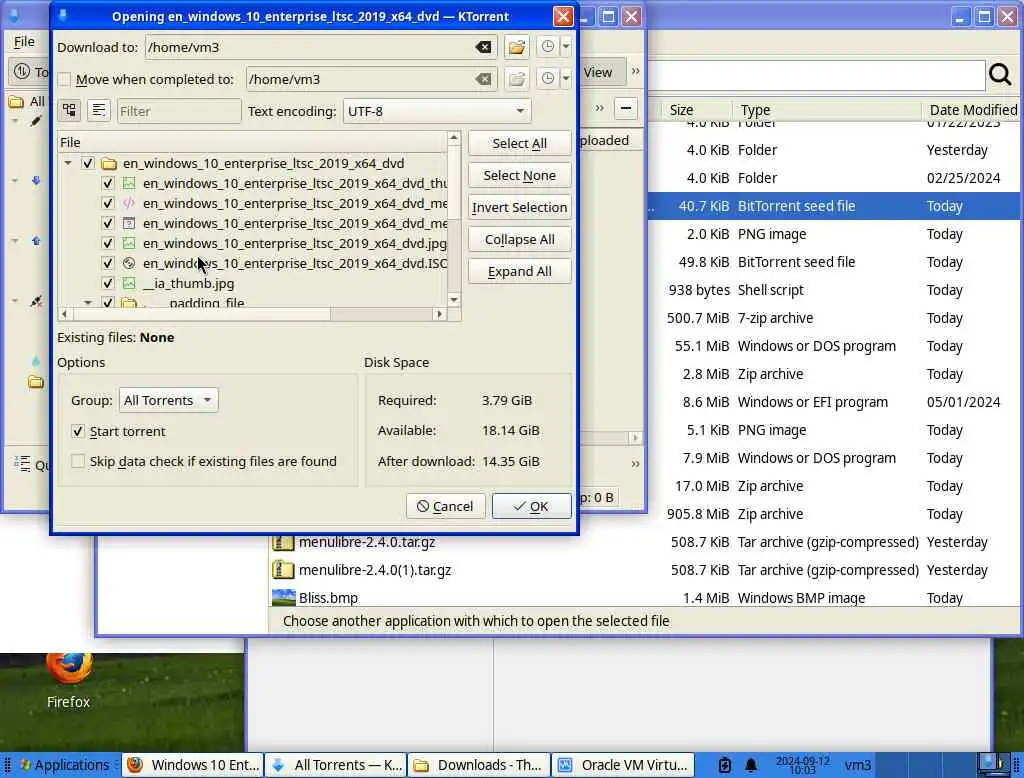Click blue download arrow icon in KTorrent sidebar
The image size is (1024, 778).
coord(36,180)
